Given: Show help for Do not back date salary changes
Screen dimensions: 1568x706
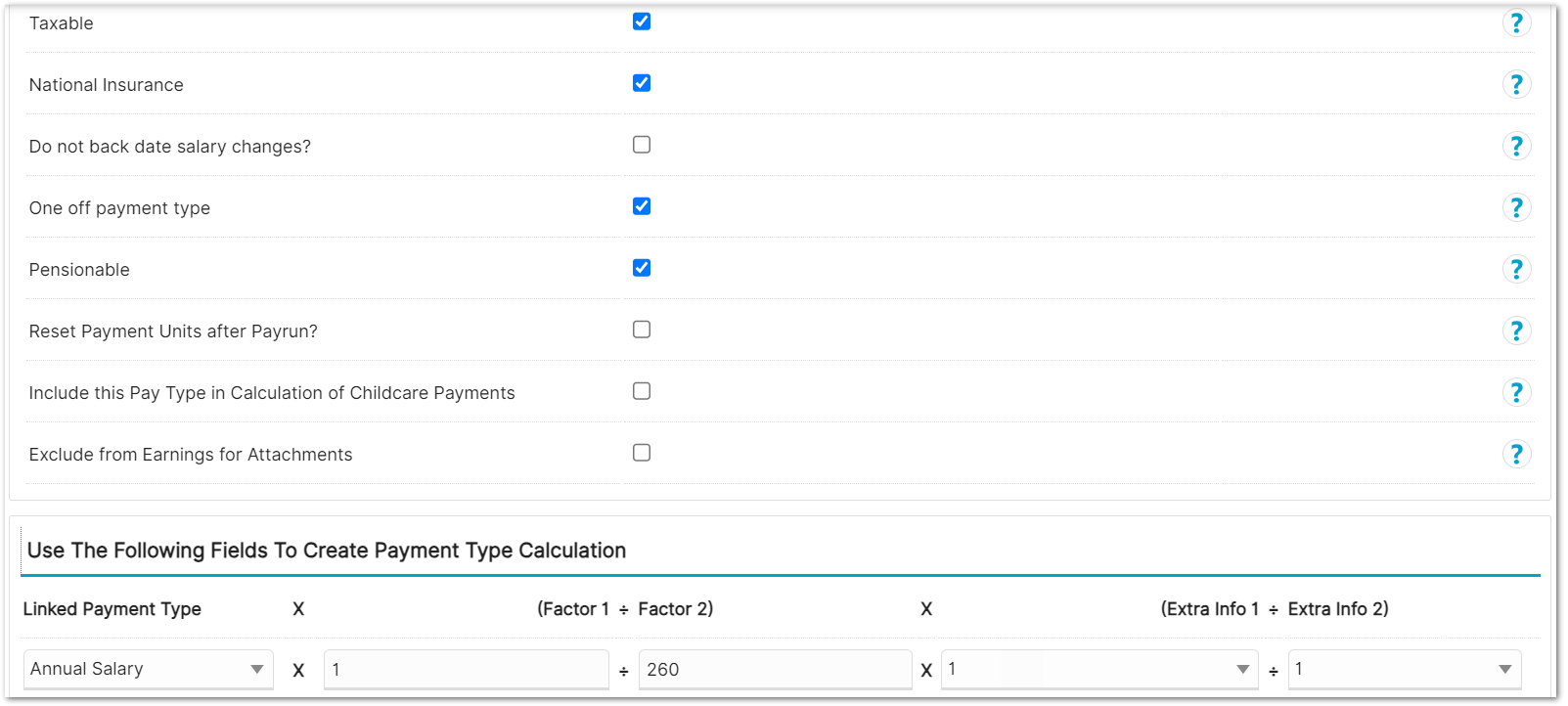Looking at the screenshot, I should coord(1516,146).
